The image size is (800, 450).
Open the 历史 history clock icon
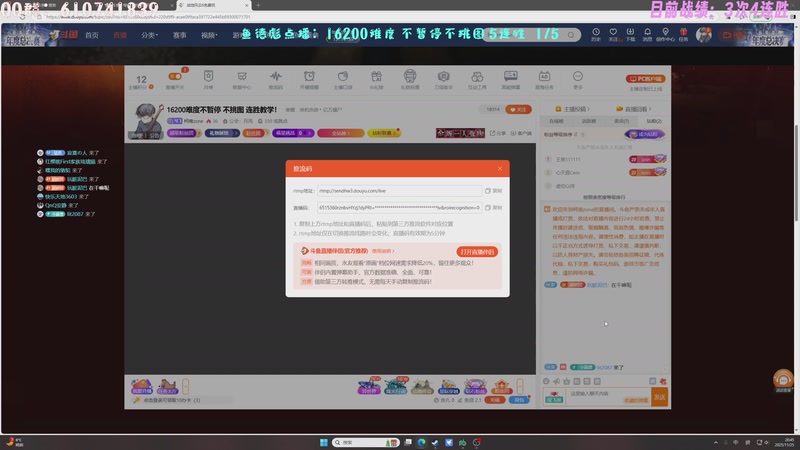[595, 35]
